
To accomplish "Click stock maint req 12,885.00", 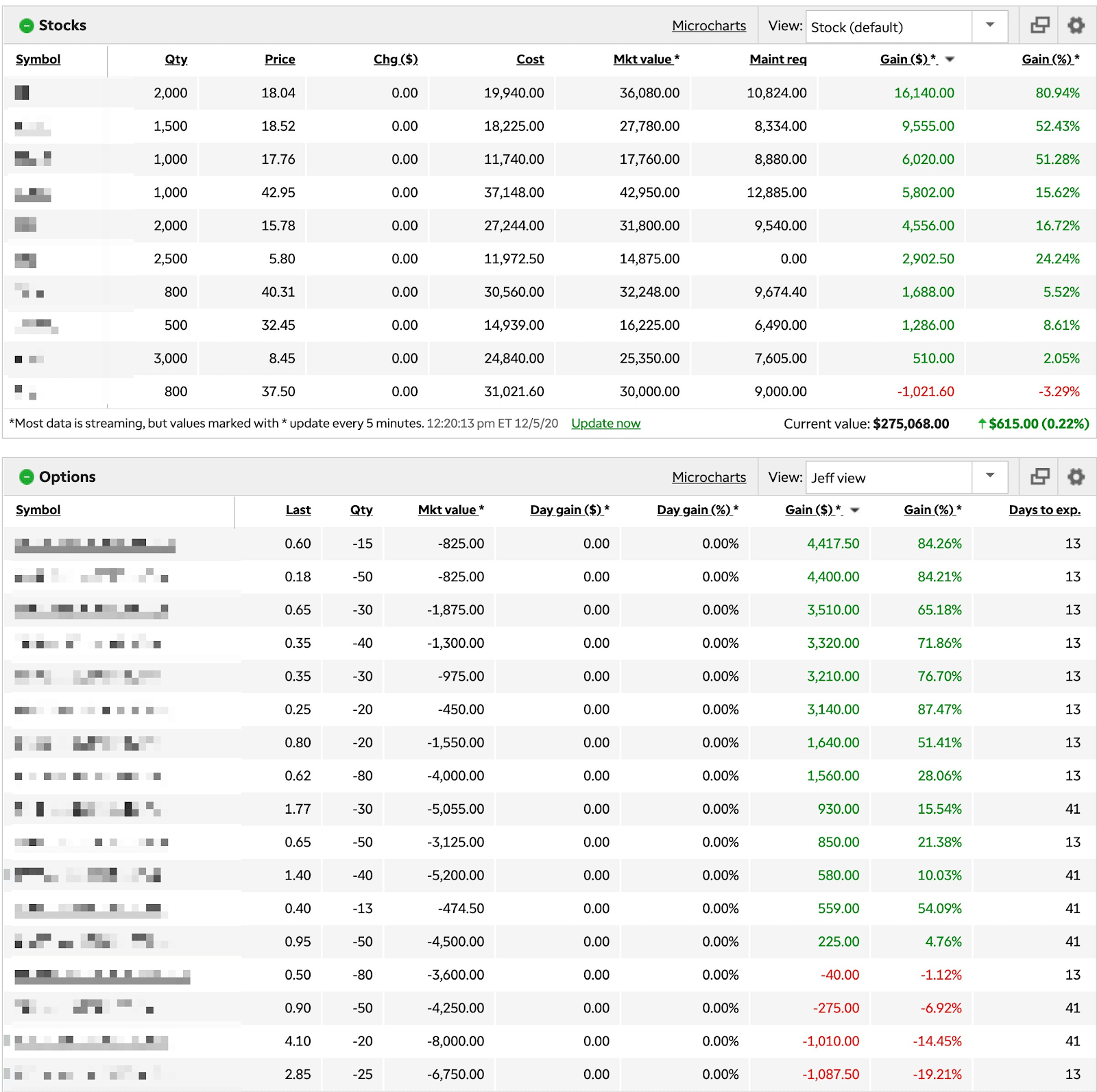I will pyautogui.click(x=776, y=193).
